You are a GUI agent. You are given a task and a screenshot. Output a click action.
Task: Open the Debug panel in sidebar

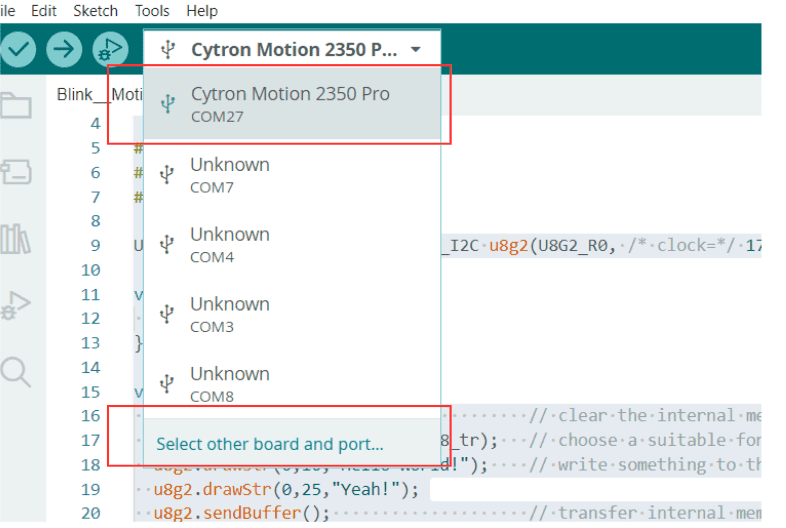pos(15,305)
